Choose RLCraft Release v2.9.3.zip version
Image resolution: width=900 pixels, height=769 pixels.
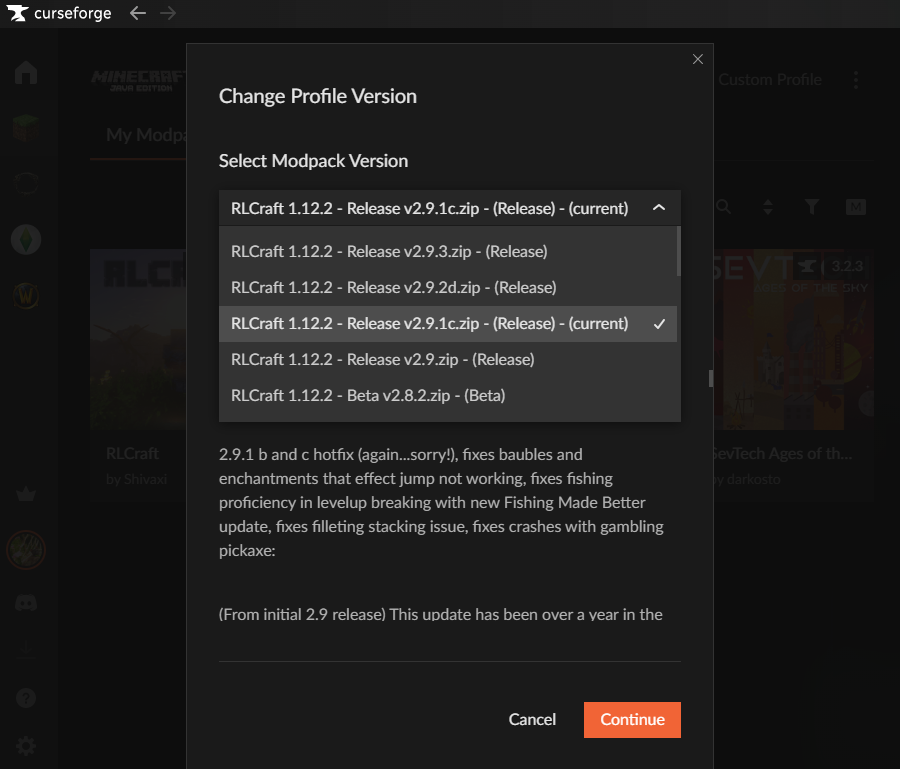[448, 251]
